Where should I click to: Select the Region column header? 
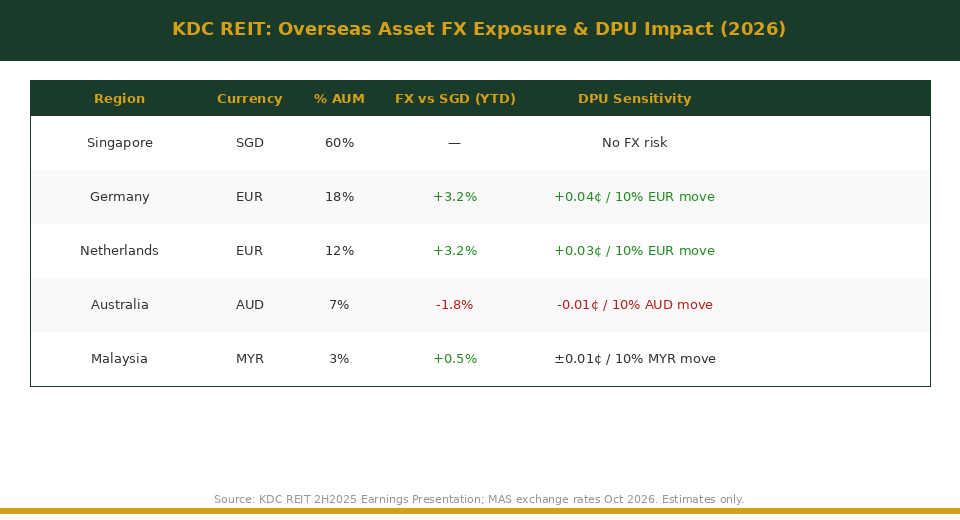point(119,99)
